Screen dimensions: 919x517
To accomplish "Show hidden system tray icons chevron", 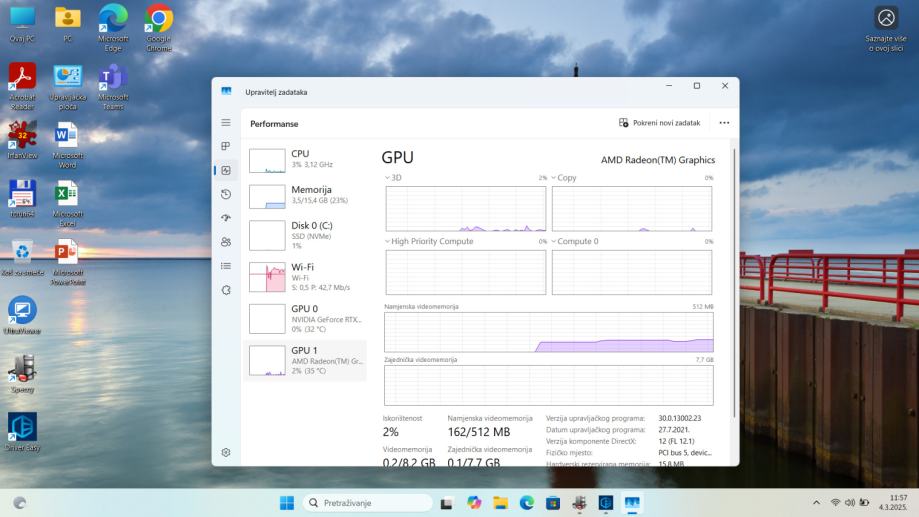I will 816,503.
